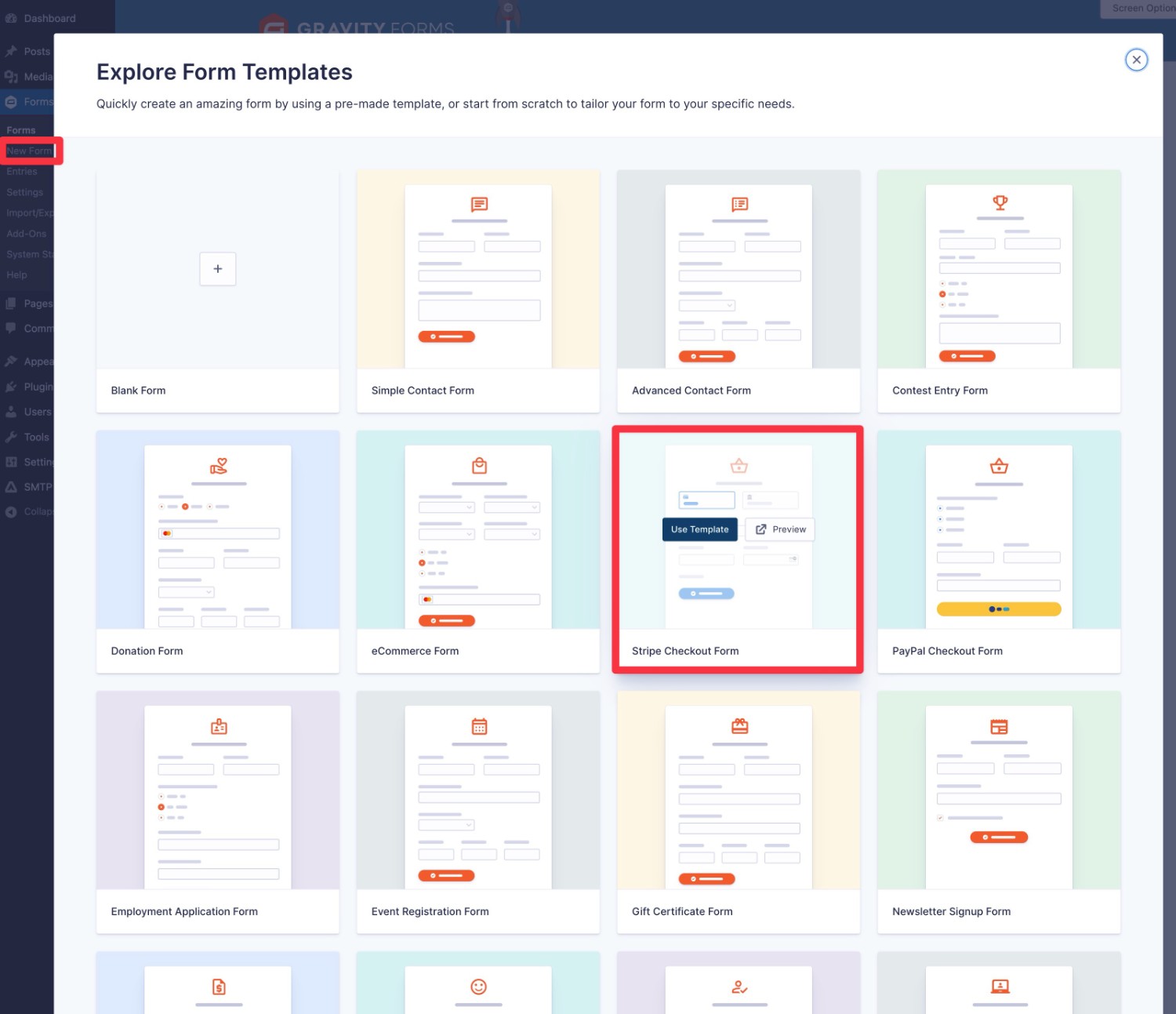Open Appearance in the WordPress sidebar

pos(27,362)
